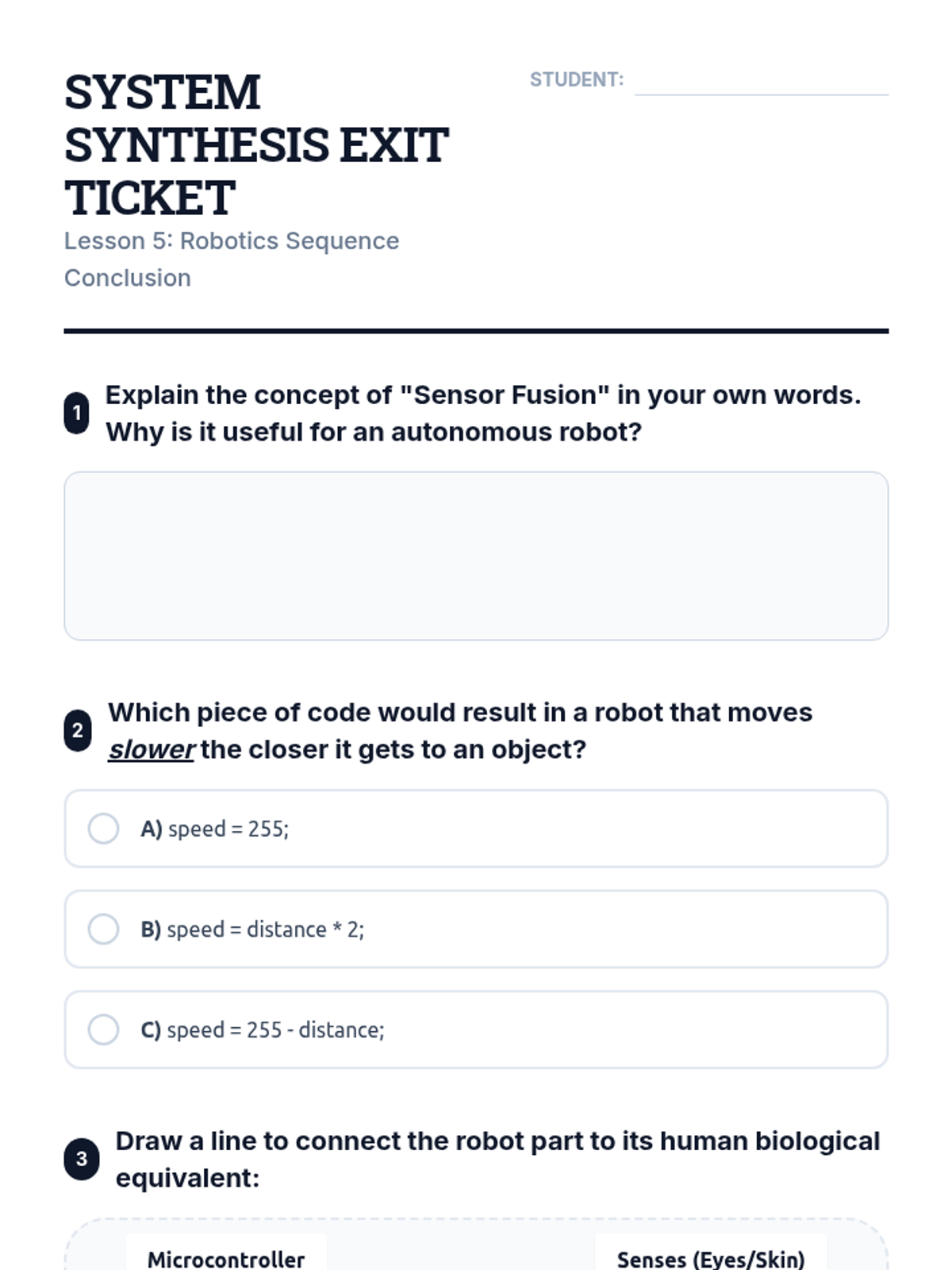Click the question 1 number badge
Screen dimensions: 952x1270
[77, 413]
